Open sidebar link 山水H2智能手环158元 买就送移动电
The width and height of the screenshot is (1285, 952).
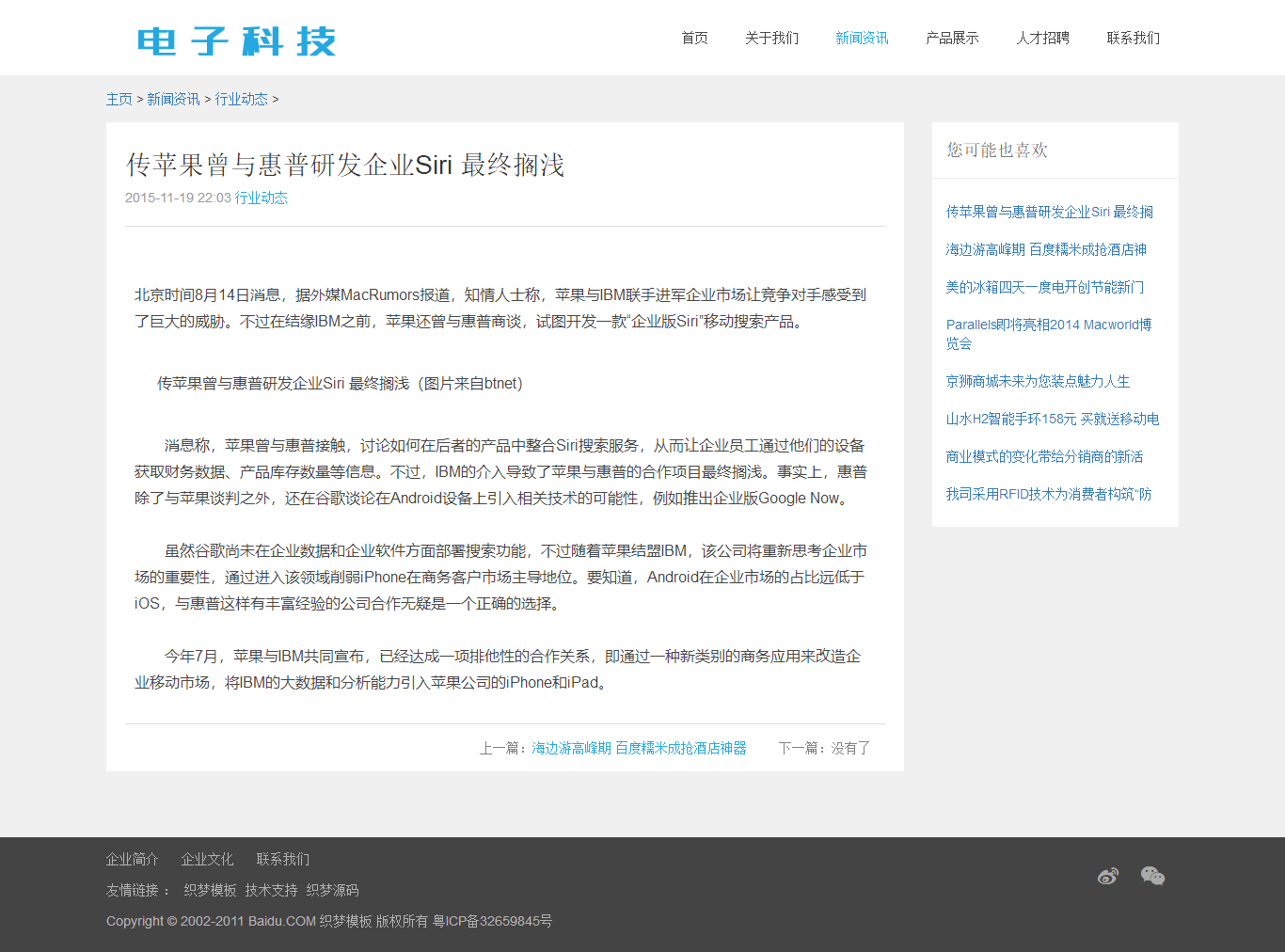[x=1053, y=419]
